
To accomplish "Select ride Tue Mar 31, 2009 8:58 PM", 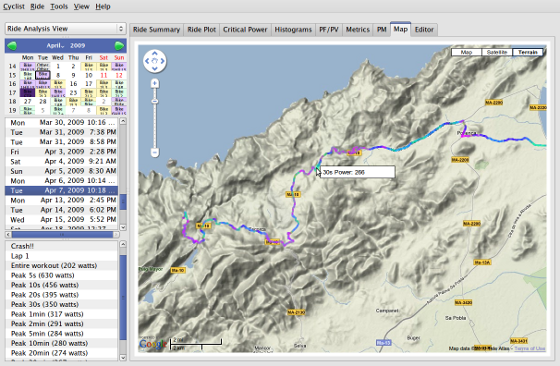I will coord(61,142).
